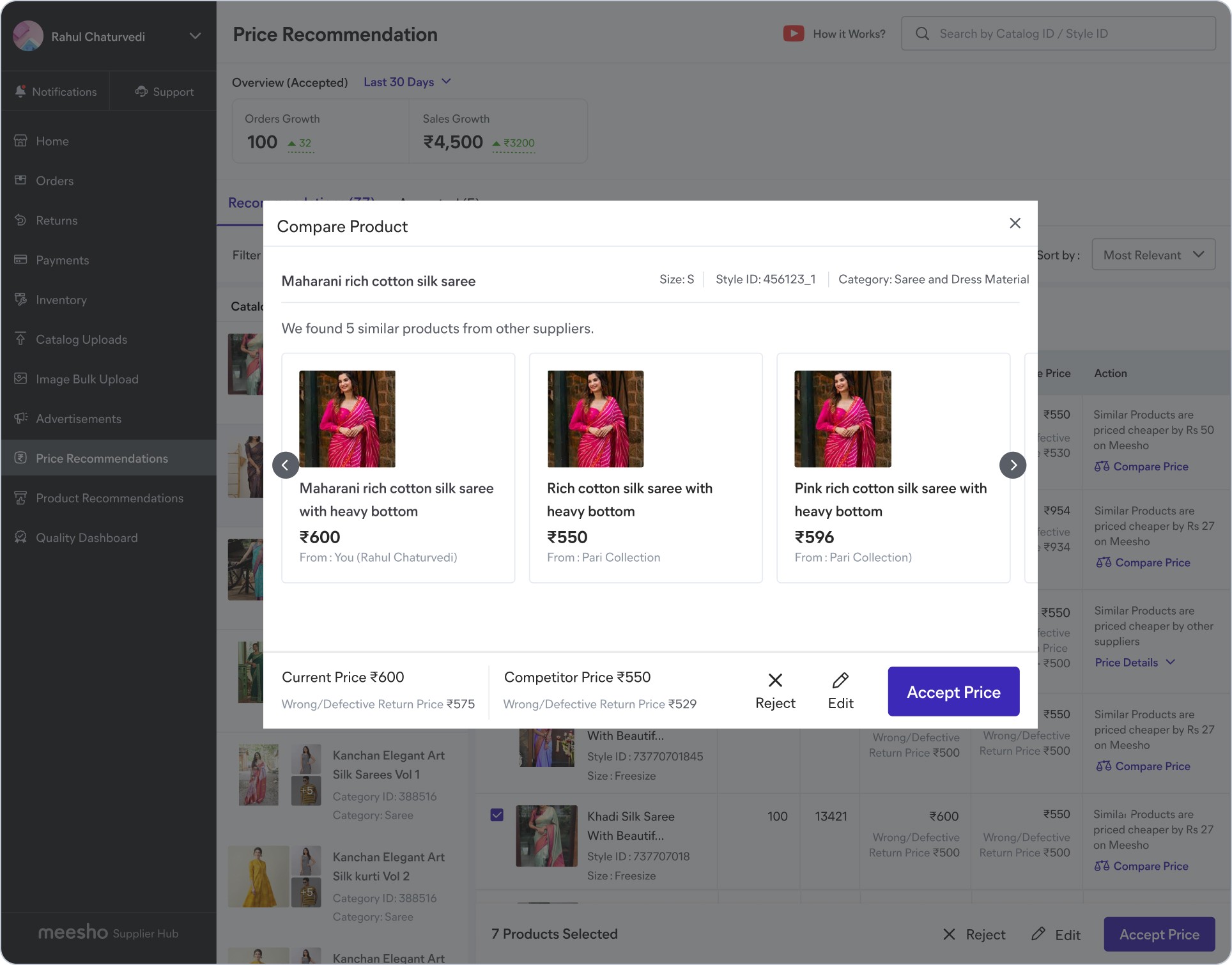The height and width of the screenshot is (965, 1232).
Task: Click Kanchan Elegant Art Silk kurti Vol 2 thumbnail
Action: pos(259,876)
